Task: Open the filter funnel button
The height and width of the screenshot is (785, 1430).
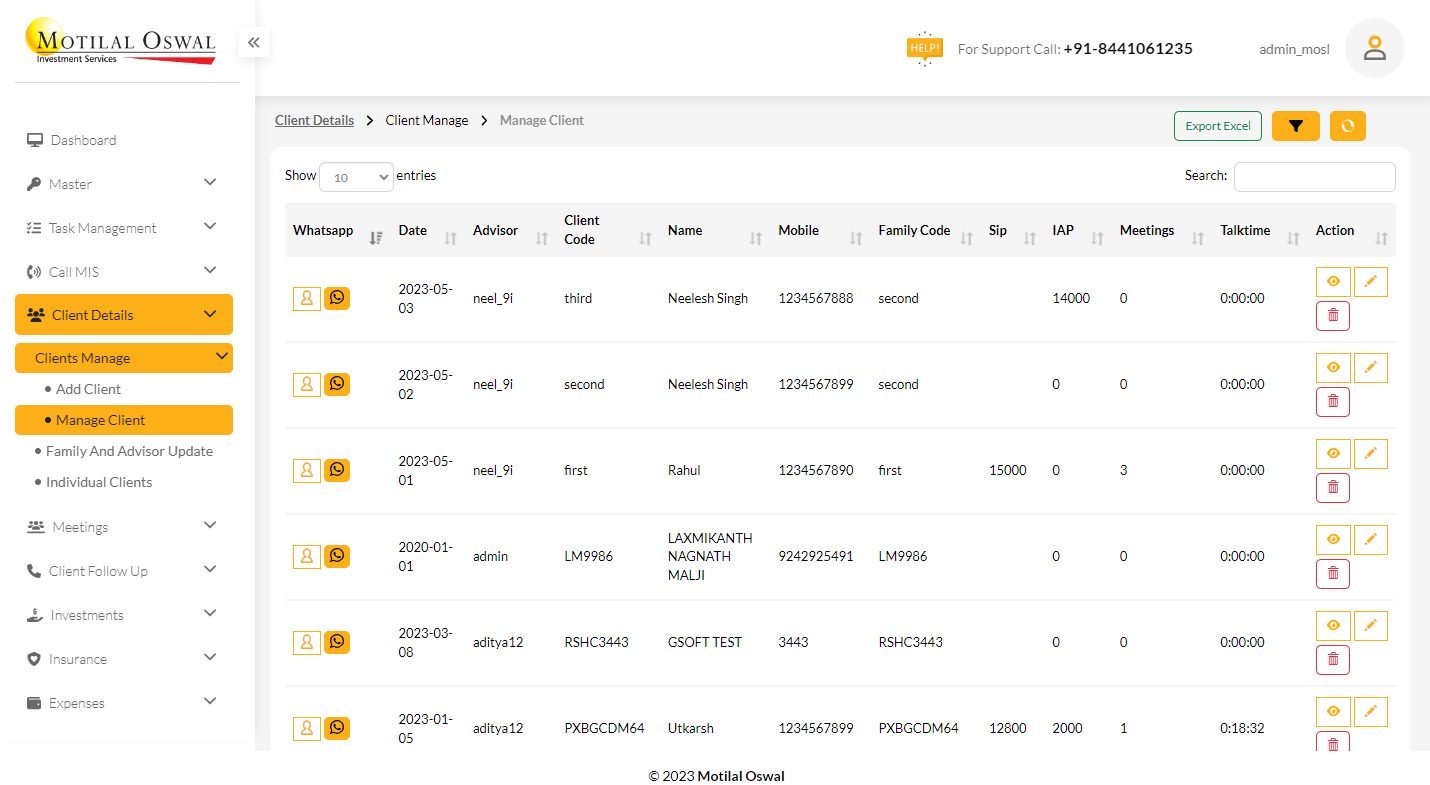Action: pyautogui.click(x=1296, y=126)
